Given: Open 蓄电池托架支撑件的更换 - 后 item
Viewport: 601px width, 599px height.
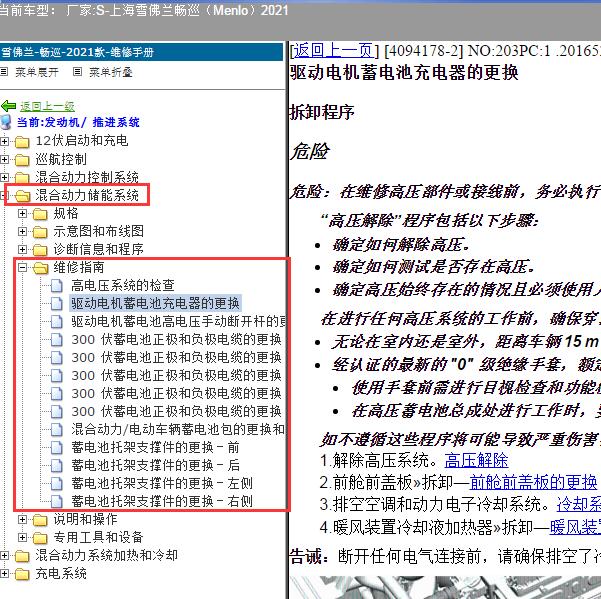Looking at the screenshot, I should point(155,466).
